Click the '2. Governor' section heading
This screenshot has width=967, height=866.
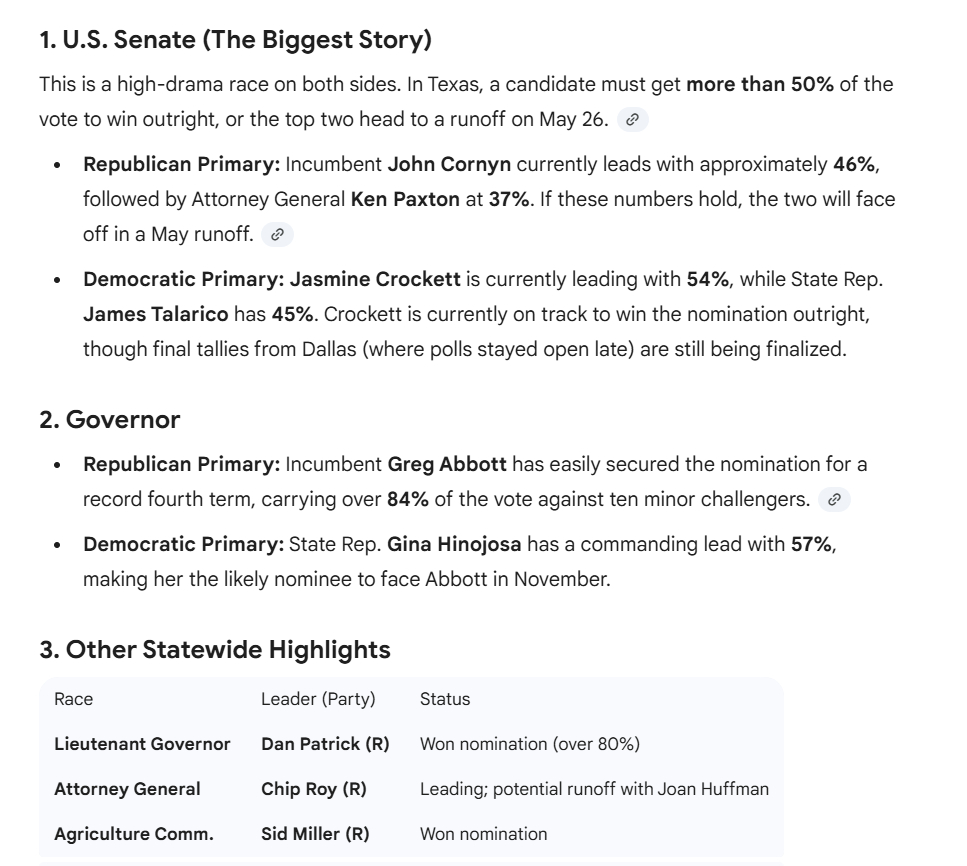(x=110, y=419)
